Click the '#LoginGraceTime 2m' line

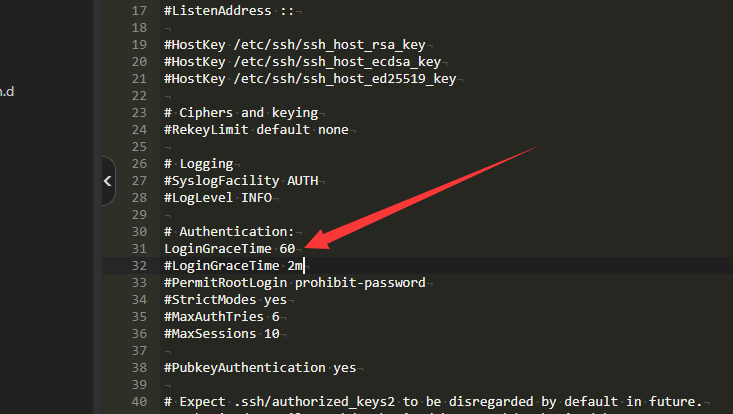(x=233, y=266)
